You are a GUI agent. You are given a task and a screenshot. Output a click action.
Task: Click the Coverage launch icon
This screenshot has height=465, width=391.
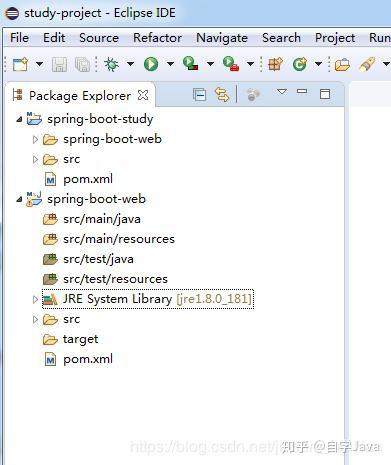click(191, 63)
